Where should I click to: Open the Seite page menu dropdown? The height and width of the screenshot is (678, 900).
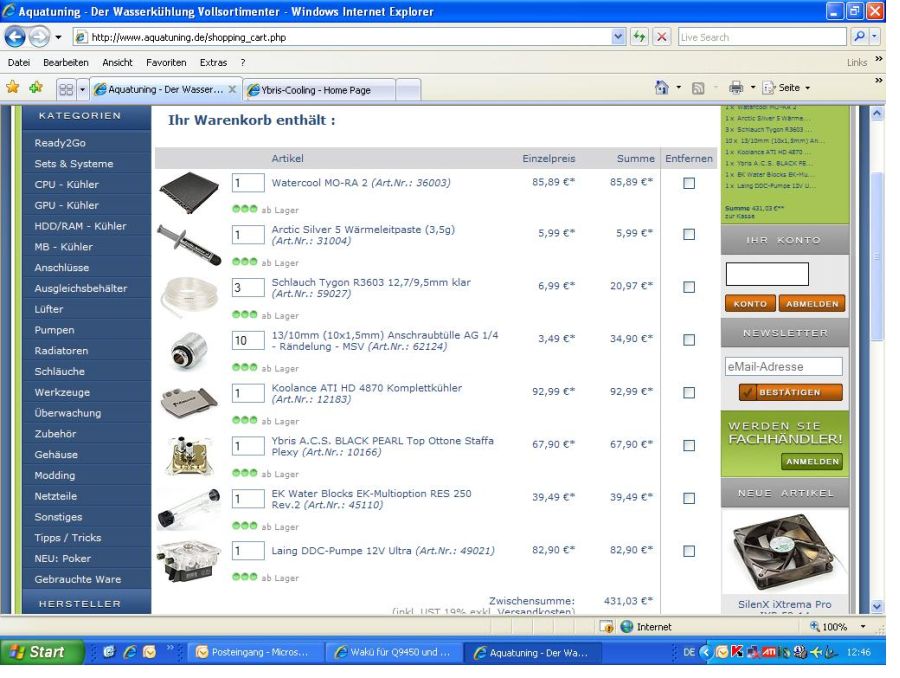[786, 88]
